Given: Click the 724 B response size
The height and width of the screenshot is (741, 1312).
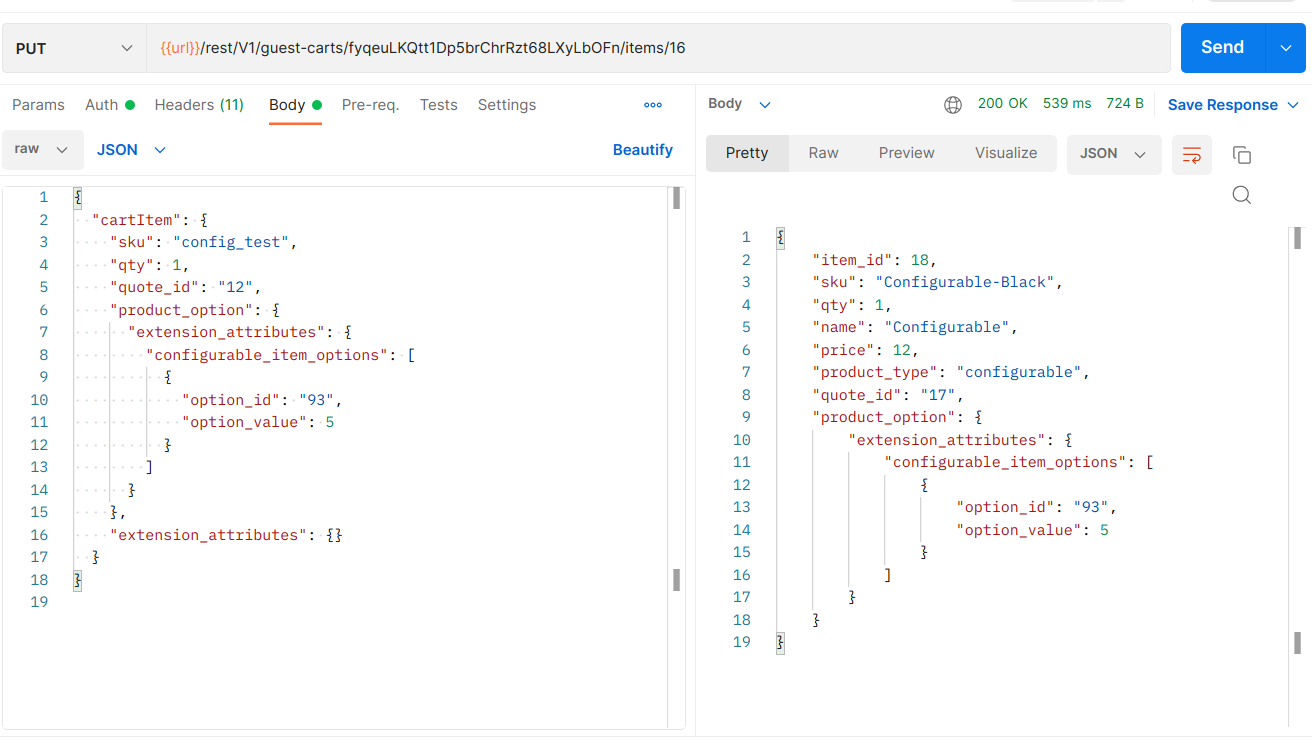Looking at the screenshot, I should pos(1125,103).
